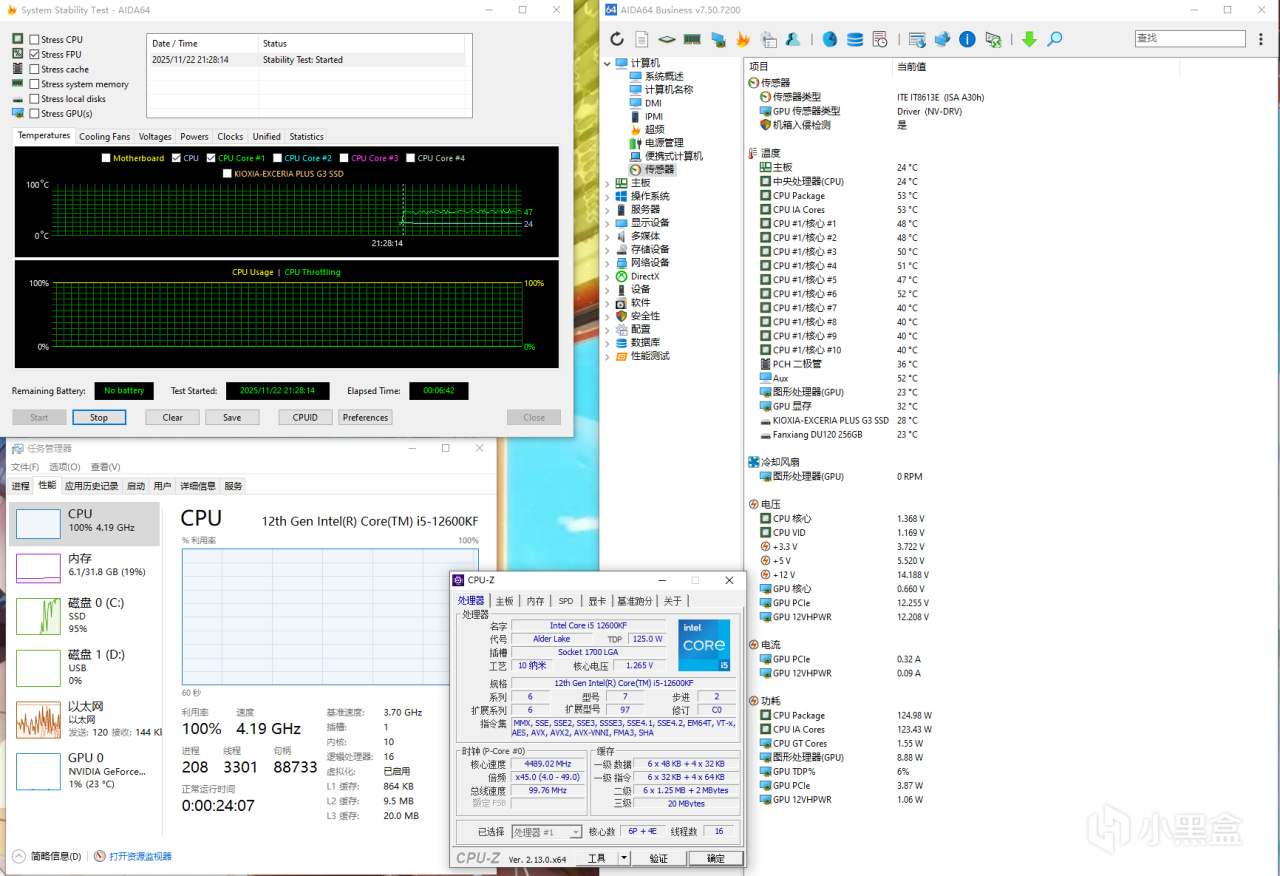Stop the running stability test
This screenshot has width=1280, height=876.
[x=99, y=417]
